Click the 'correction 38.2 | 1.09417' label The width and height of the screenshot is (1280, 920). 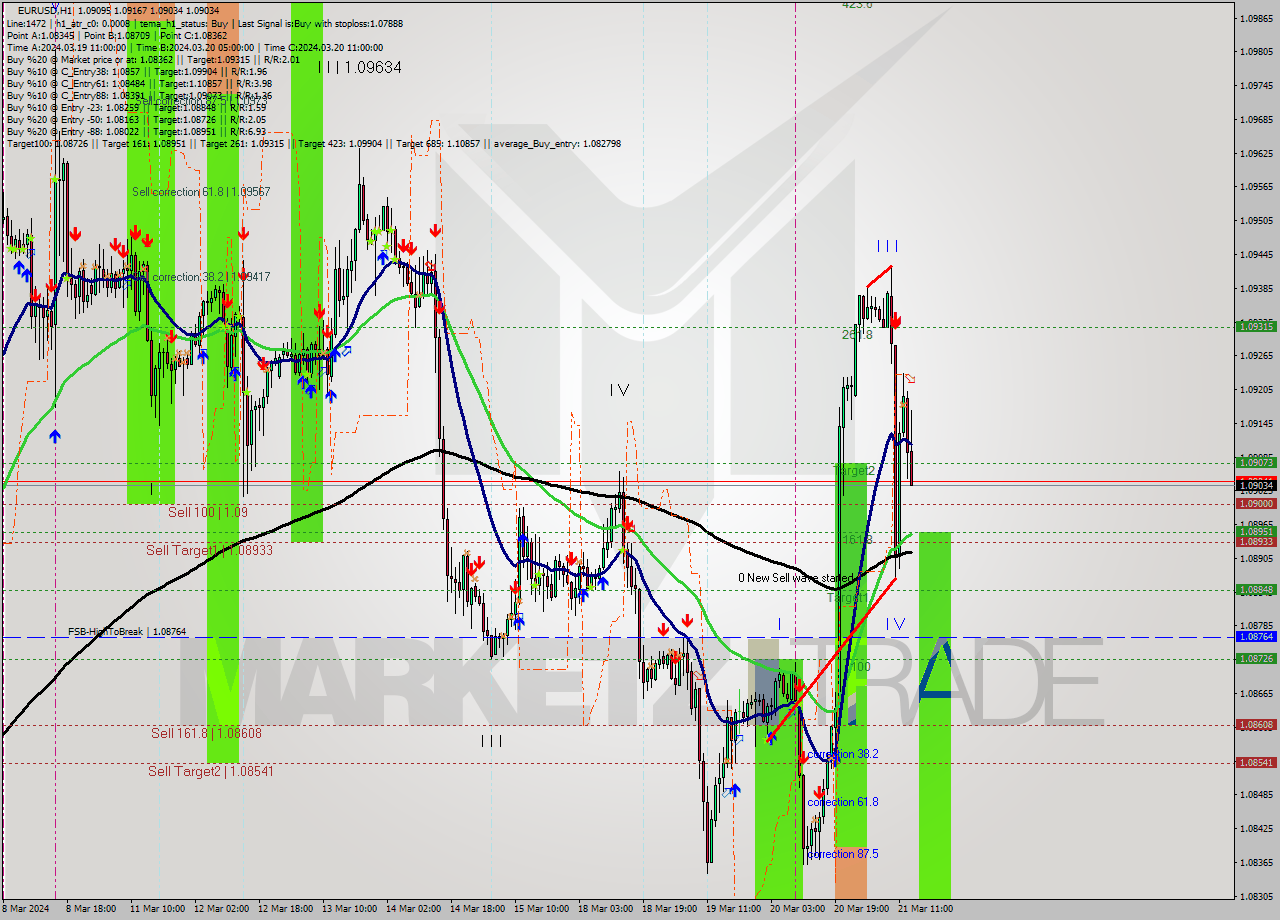coord(211,276)
